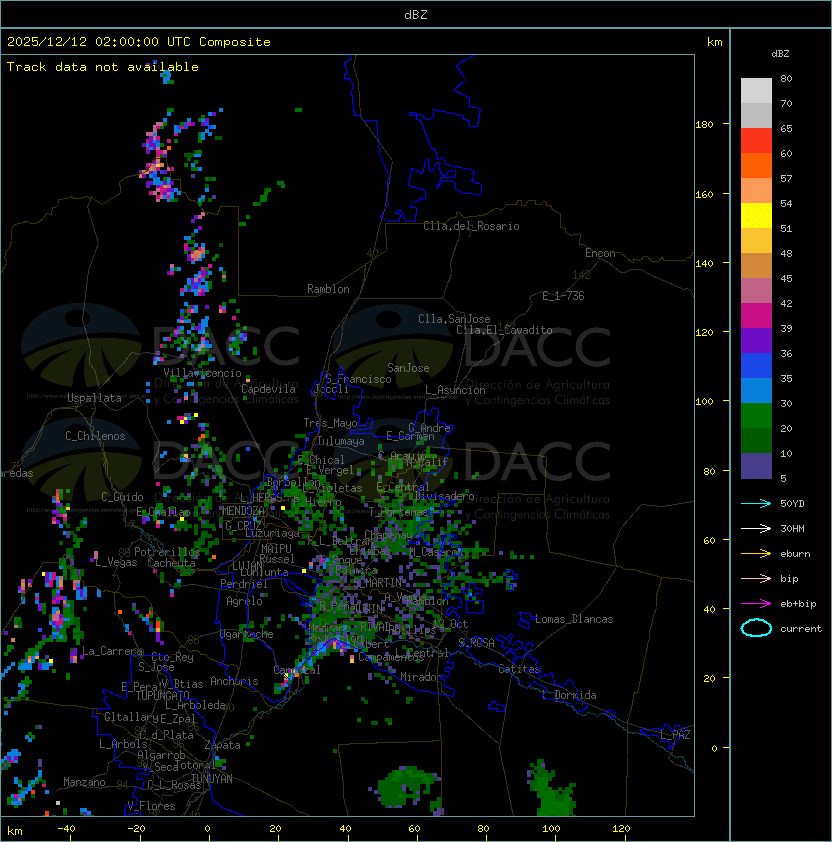Click the Clla.SanJose label

point(454,319)
